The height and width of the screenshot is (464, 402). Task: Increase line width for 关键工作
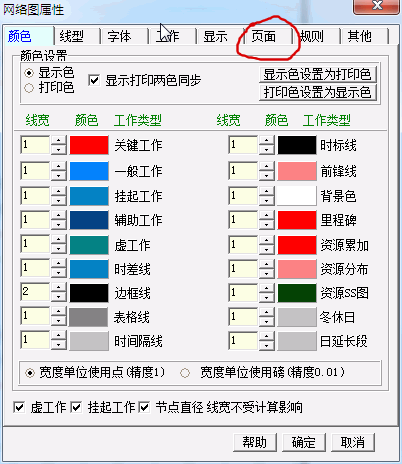58,141
